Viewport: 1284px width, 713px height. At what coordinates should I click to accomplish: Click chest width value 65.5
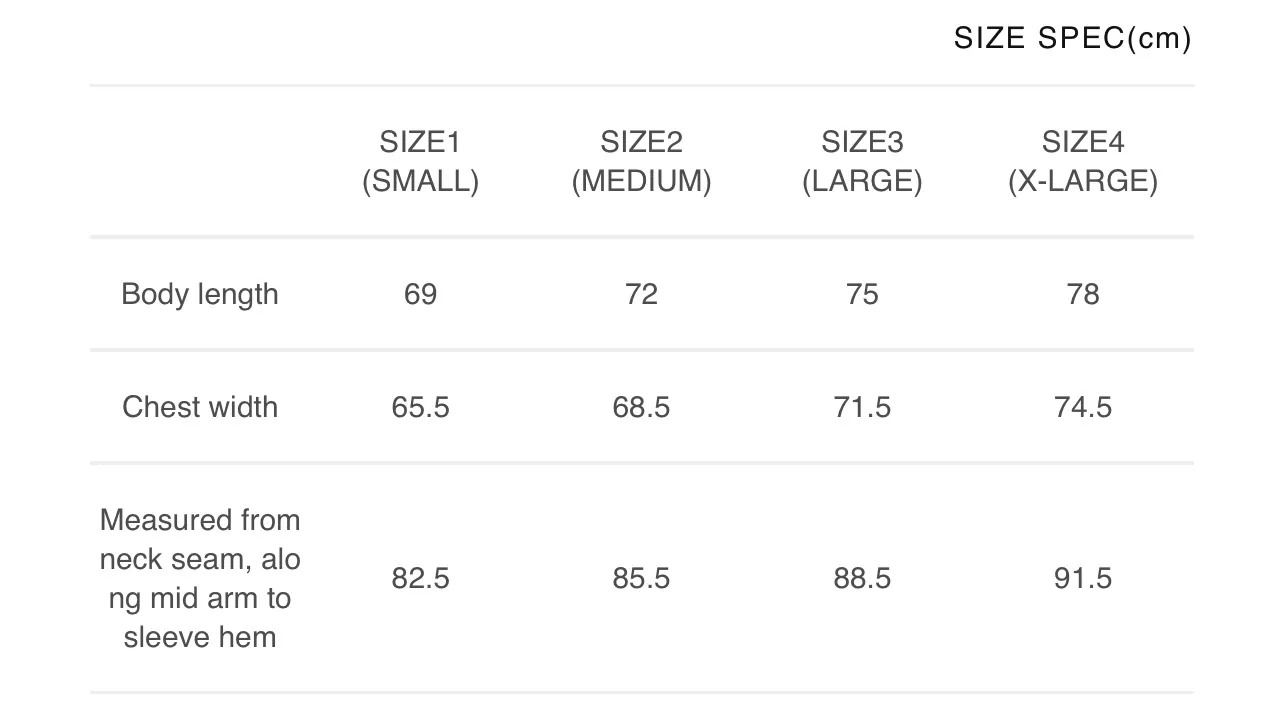coord(420,407)
